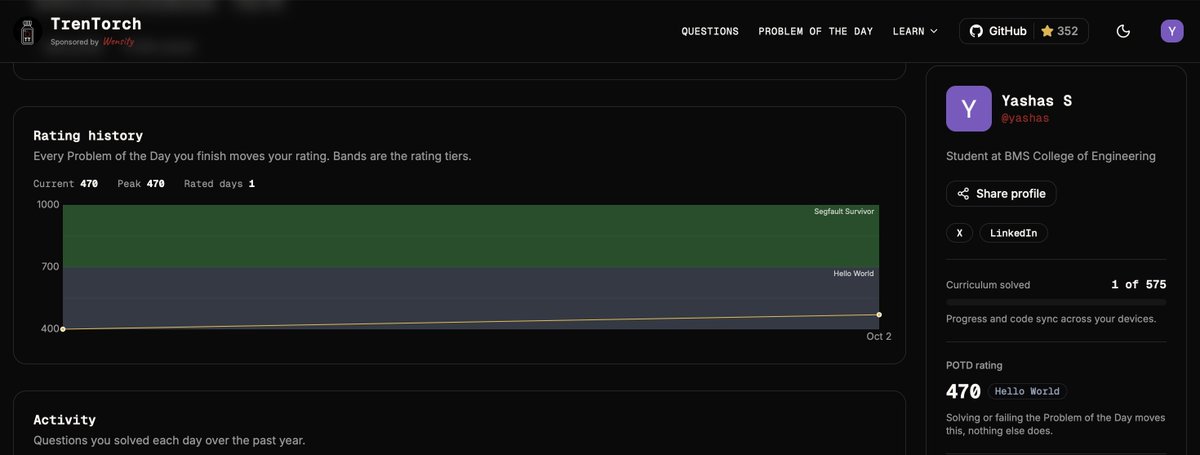1200x455 pixels.
Task: Click the Oct 2 axis label
Action: pos(878,337)
